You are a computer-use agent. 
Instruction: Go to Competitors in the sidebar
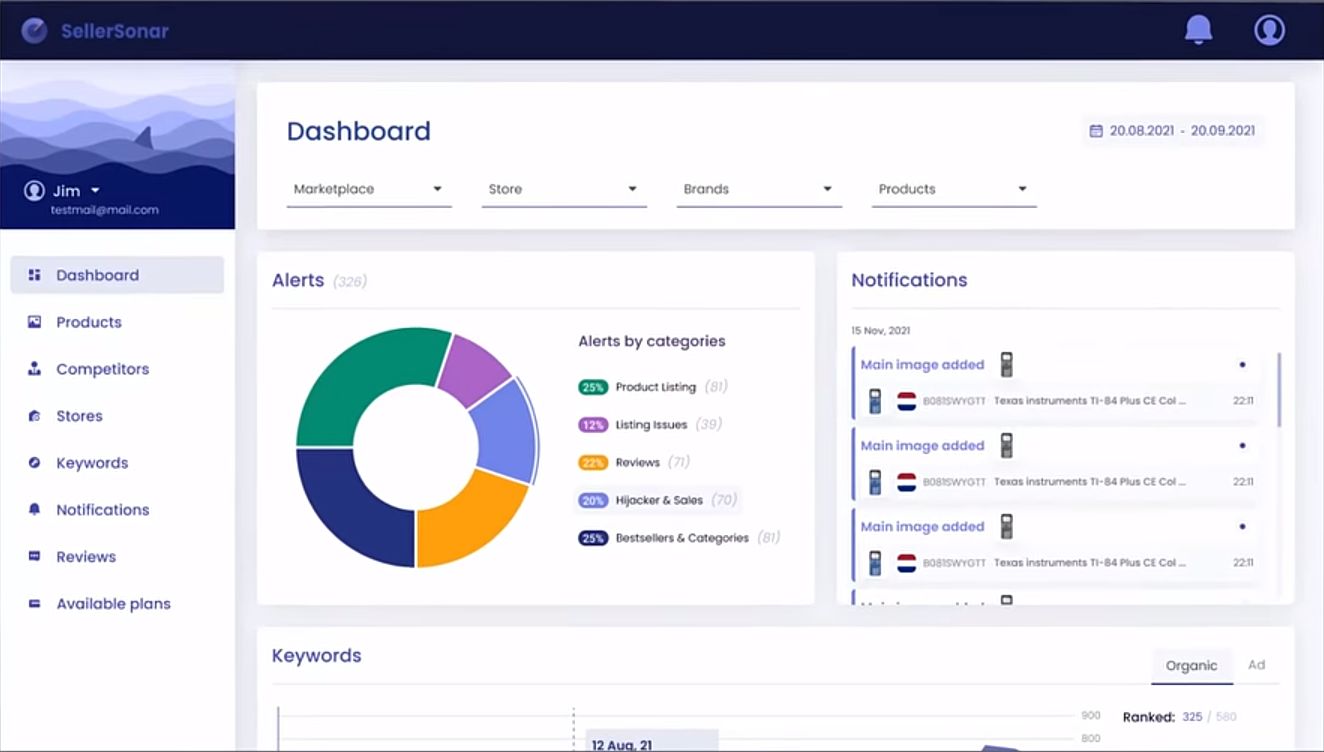102,369
